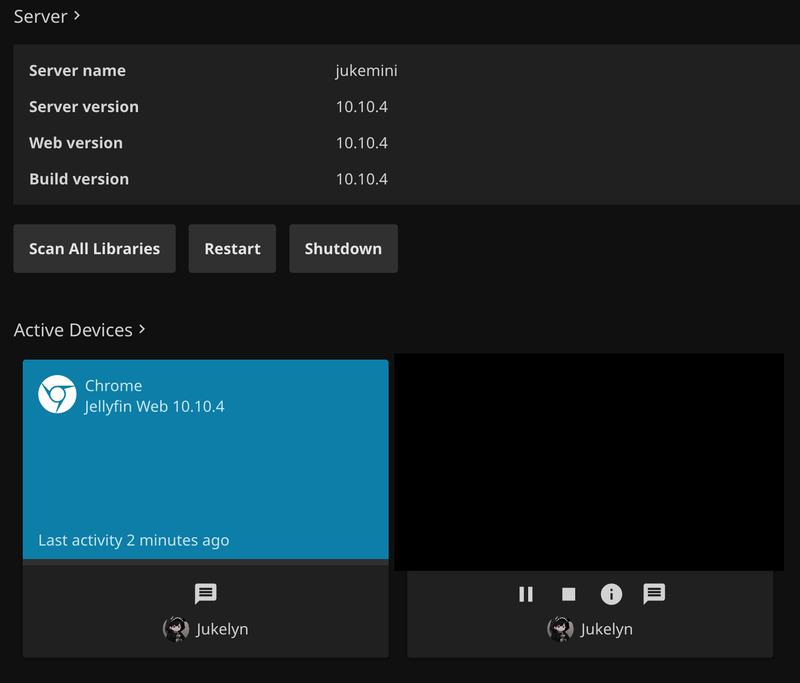800x683 pixels.
Task: Select the server name value jukemini
Action: [366, 70]
